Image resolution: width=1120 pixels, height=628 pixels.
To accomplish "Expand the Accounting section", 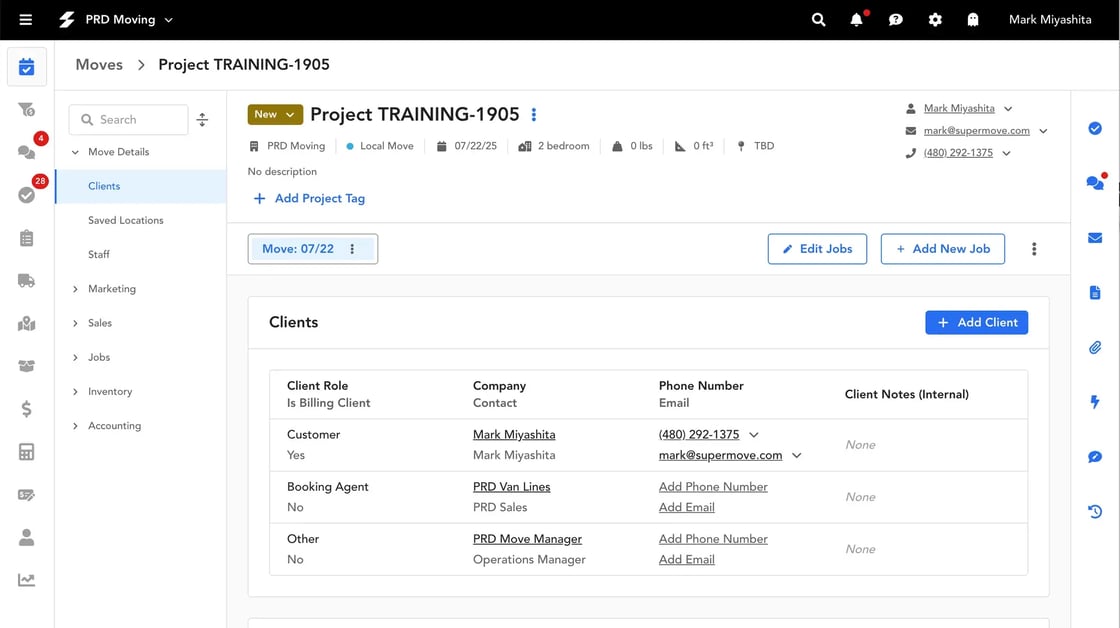I will point(114,426).
